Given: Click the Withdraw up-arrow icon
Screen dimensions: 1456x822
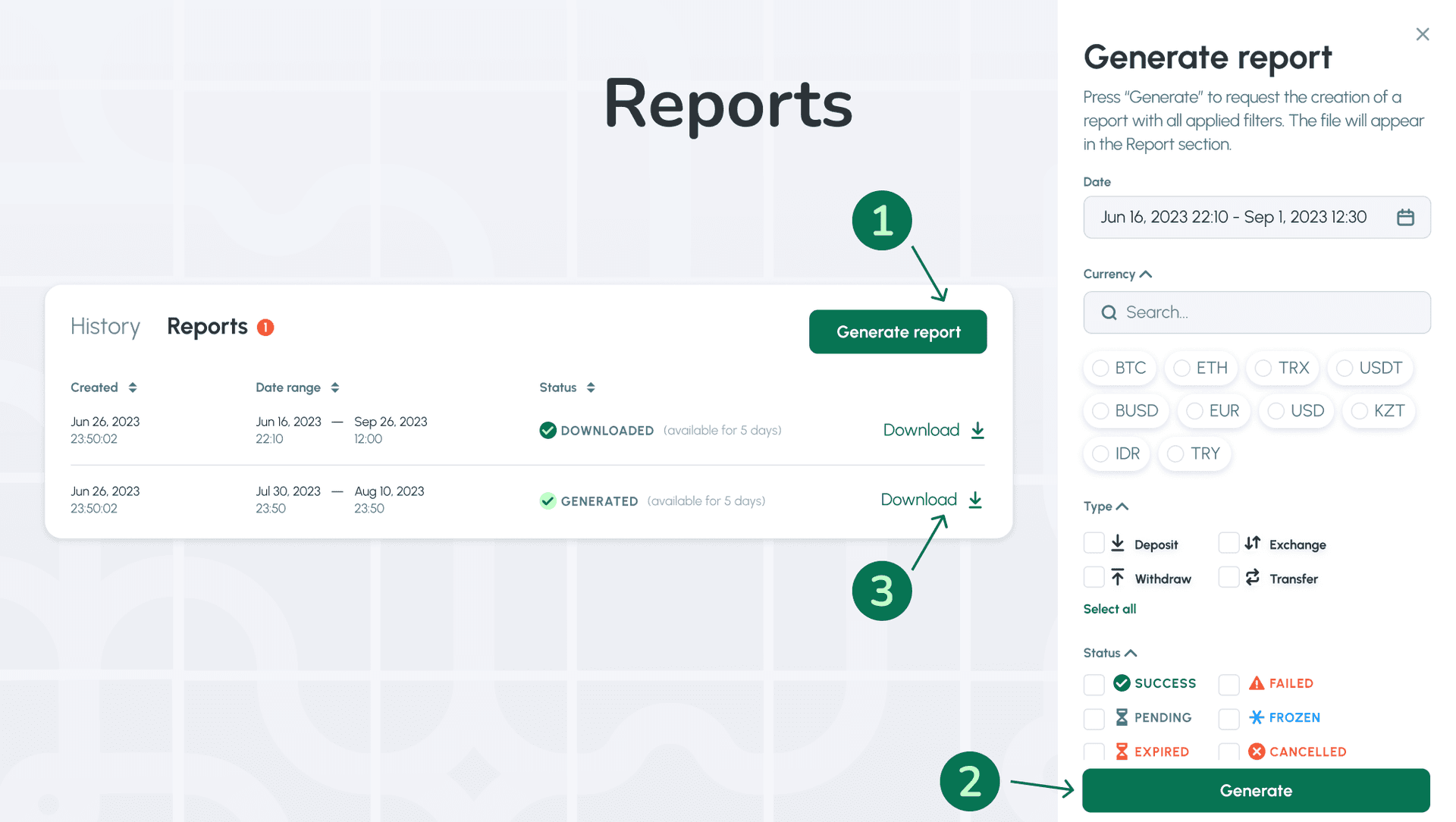Looking at the screenshot, I should [1118, 577].
